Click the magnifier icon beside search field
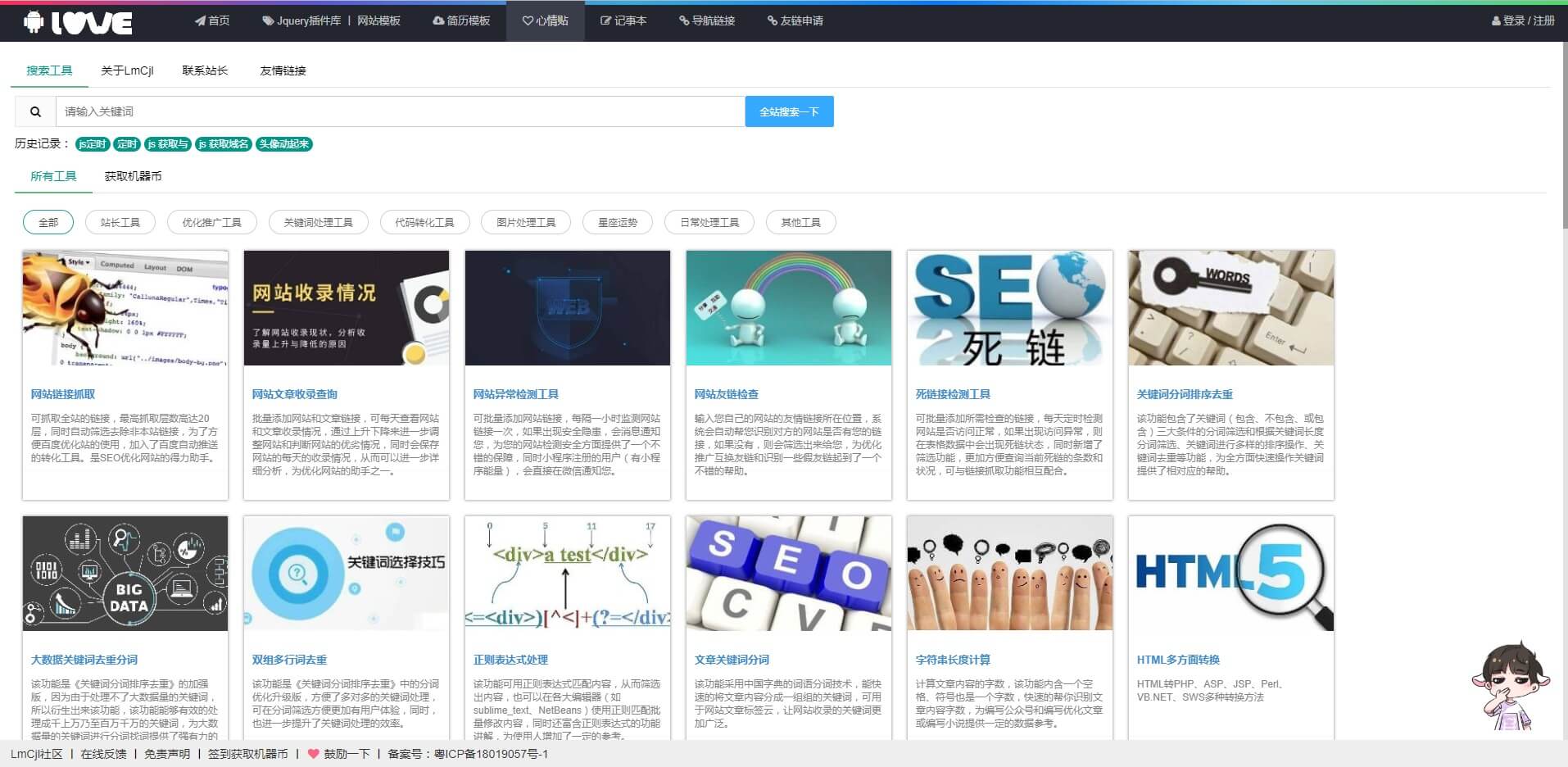1568x767 pixels. tap(35, 111)
